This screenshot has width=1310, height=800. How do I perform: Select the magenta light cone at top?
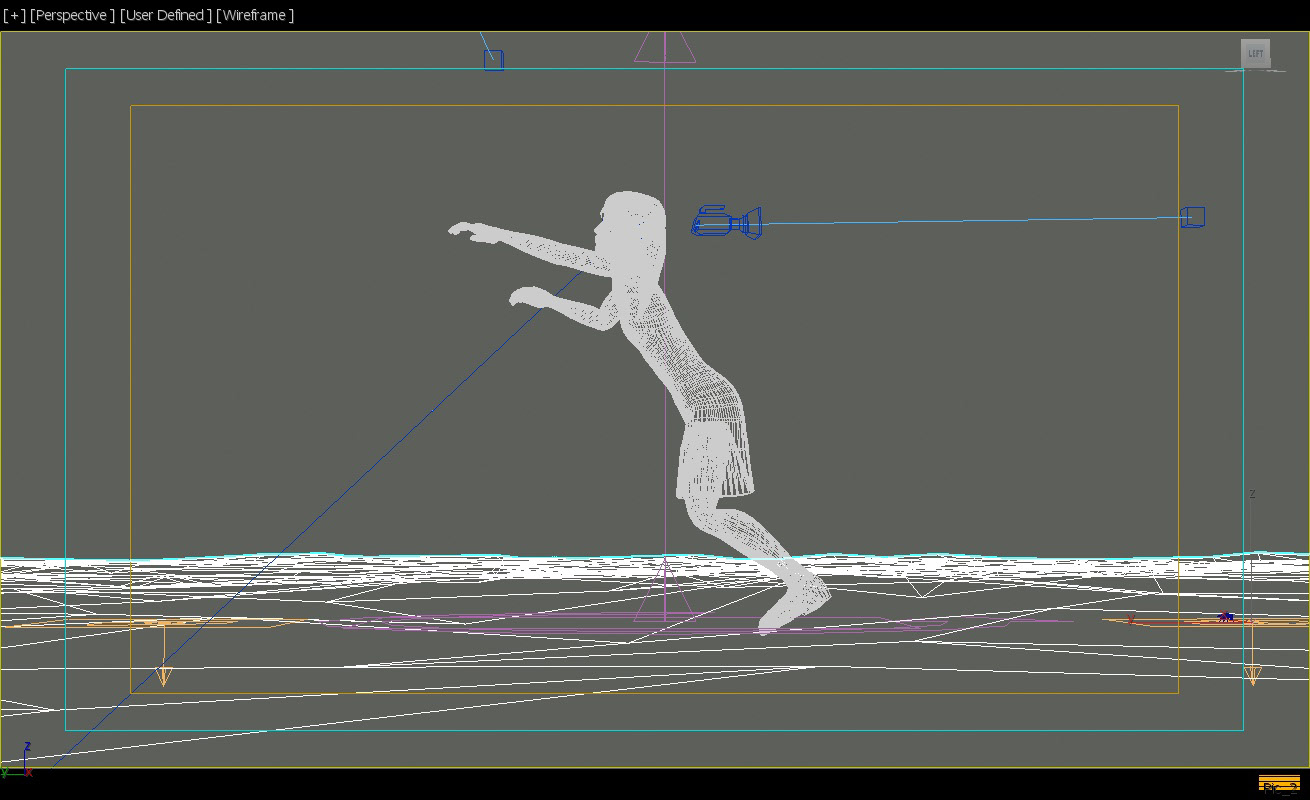tap(665, 47)
